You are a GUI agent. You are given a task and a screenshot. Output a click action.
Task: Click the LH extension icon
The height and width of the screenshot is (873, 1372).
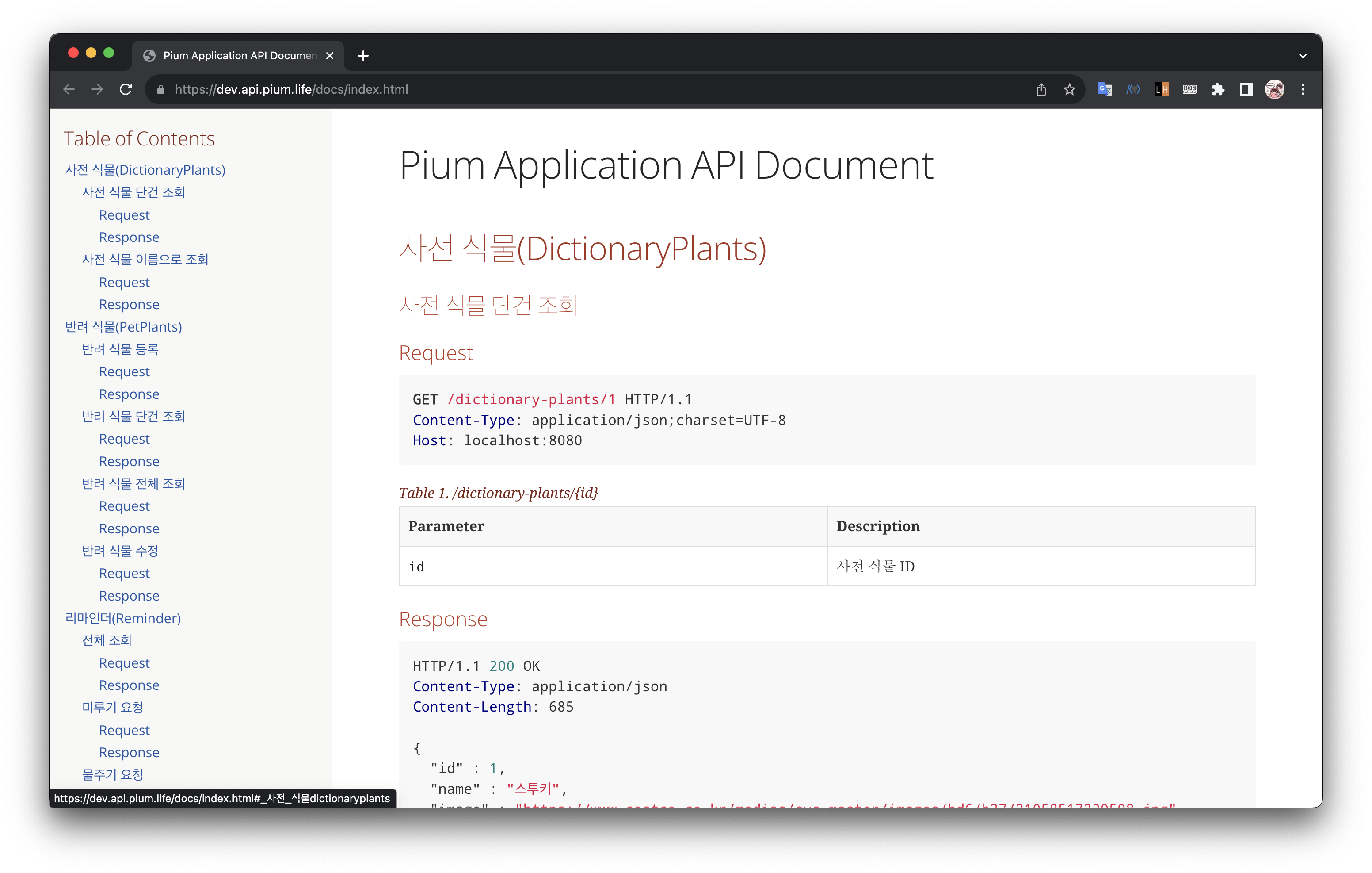click(1161, 89)
